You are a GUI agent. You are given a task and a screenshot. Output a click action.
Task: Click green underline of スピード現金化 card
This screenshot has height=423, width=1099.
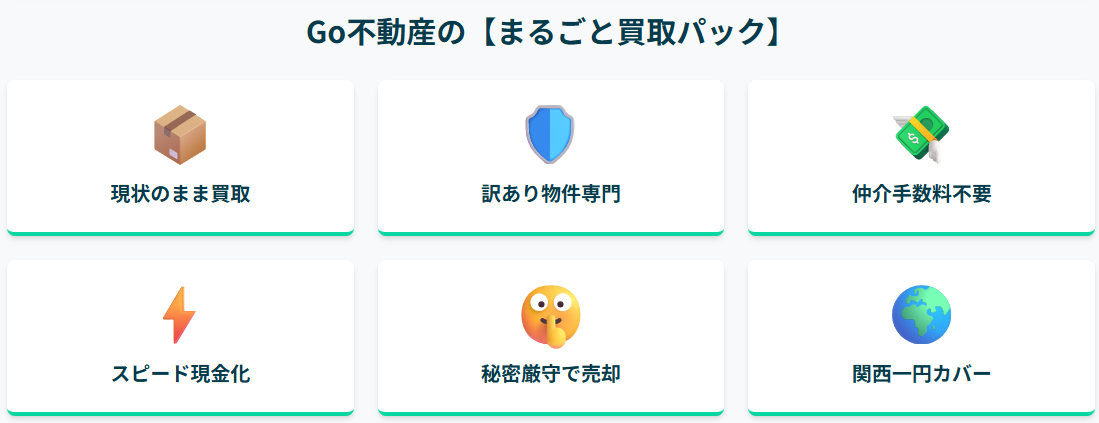tap(180, 412)
